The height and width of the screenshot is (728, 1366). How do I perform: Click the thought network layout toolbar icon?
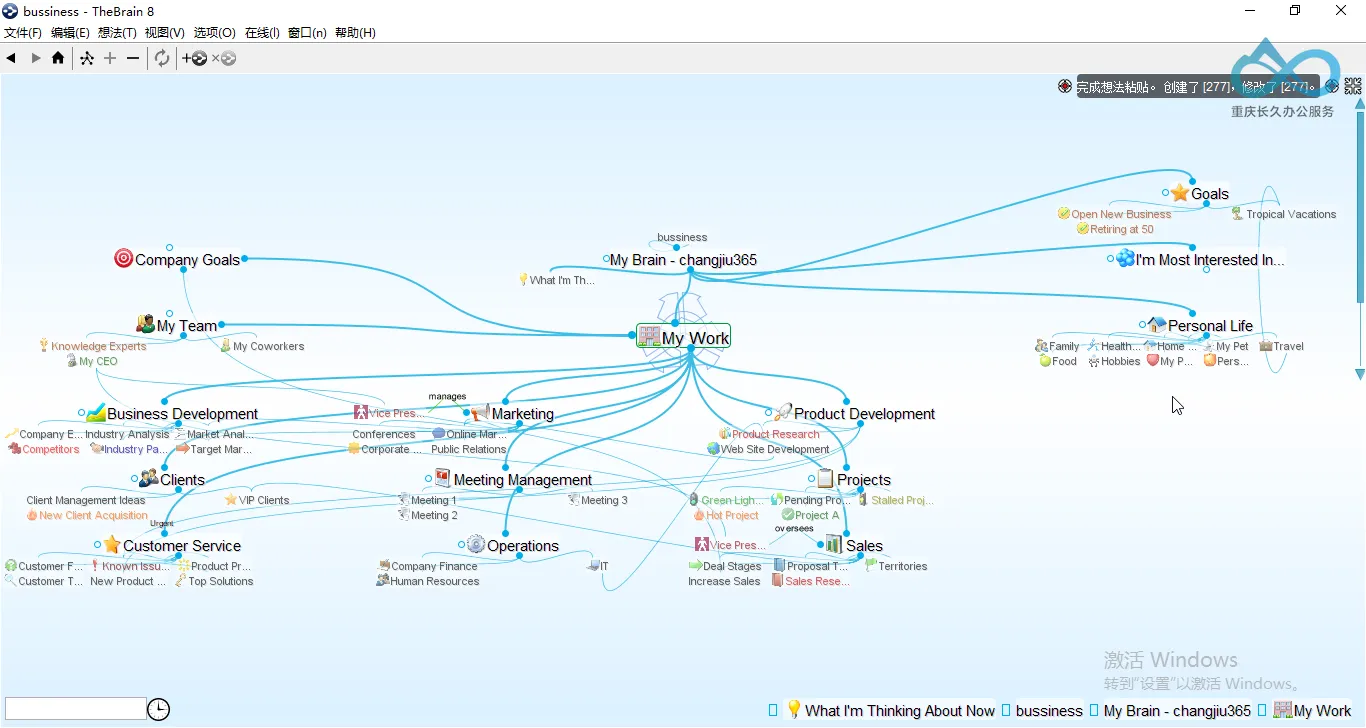tap(87, 59)
